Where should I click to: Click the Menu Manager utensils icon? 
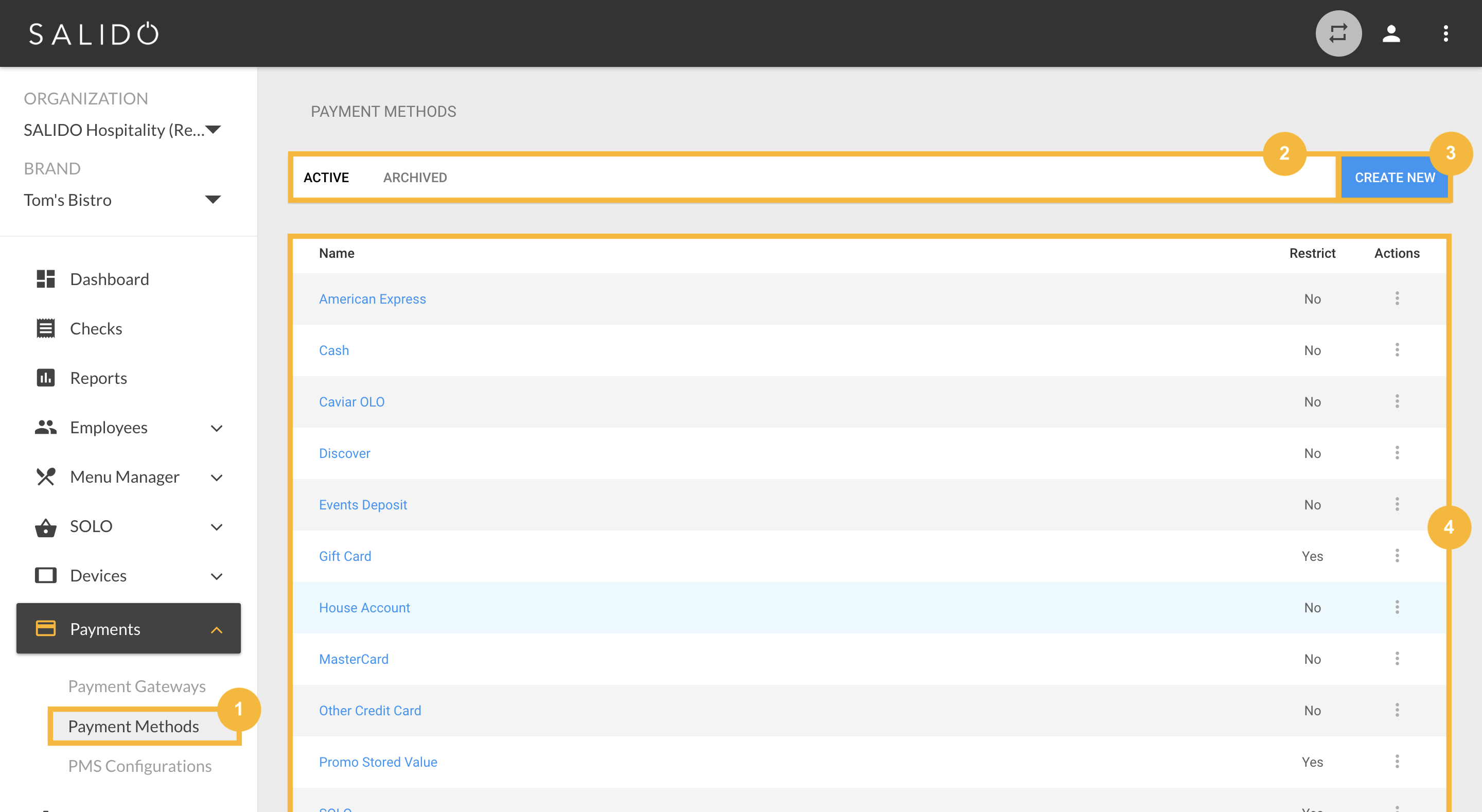point(45,476)
